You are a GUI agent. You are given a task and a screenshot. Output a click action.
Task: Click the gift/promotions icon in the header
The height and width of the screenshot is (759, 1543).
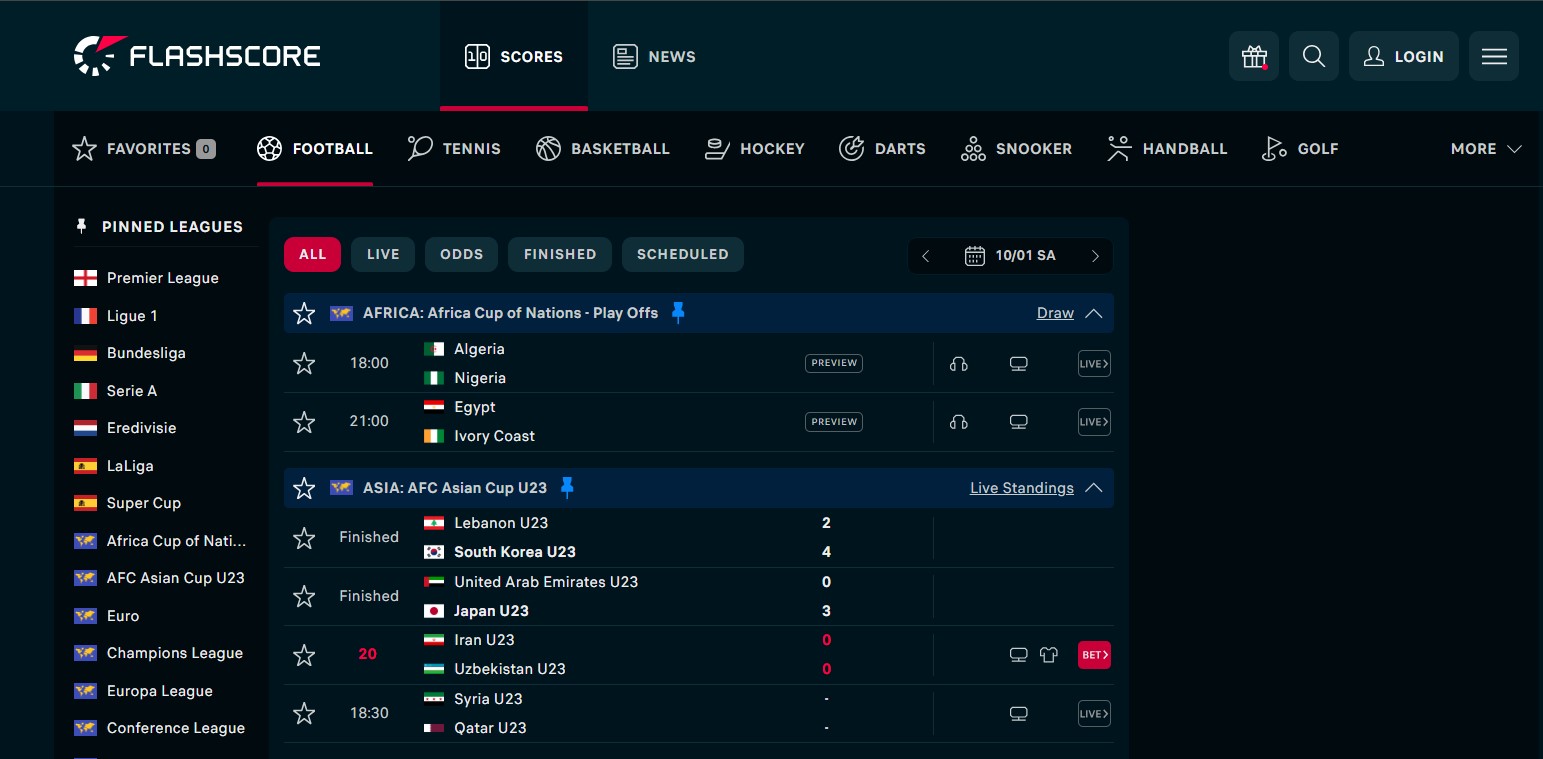1253,56
